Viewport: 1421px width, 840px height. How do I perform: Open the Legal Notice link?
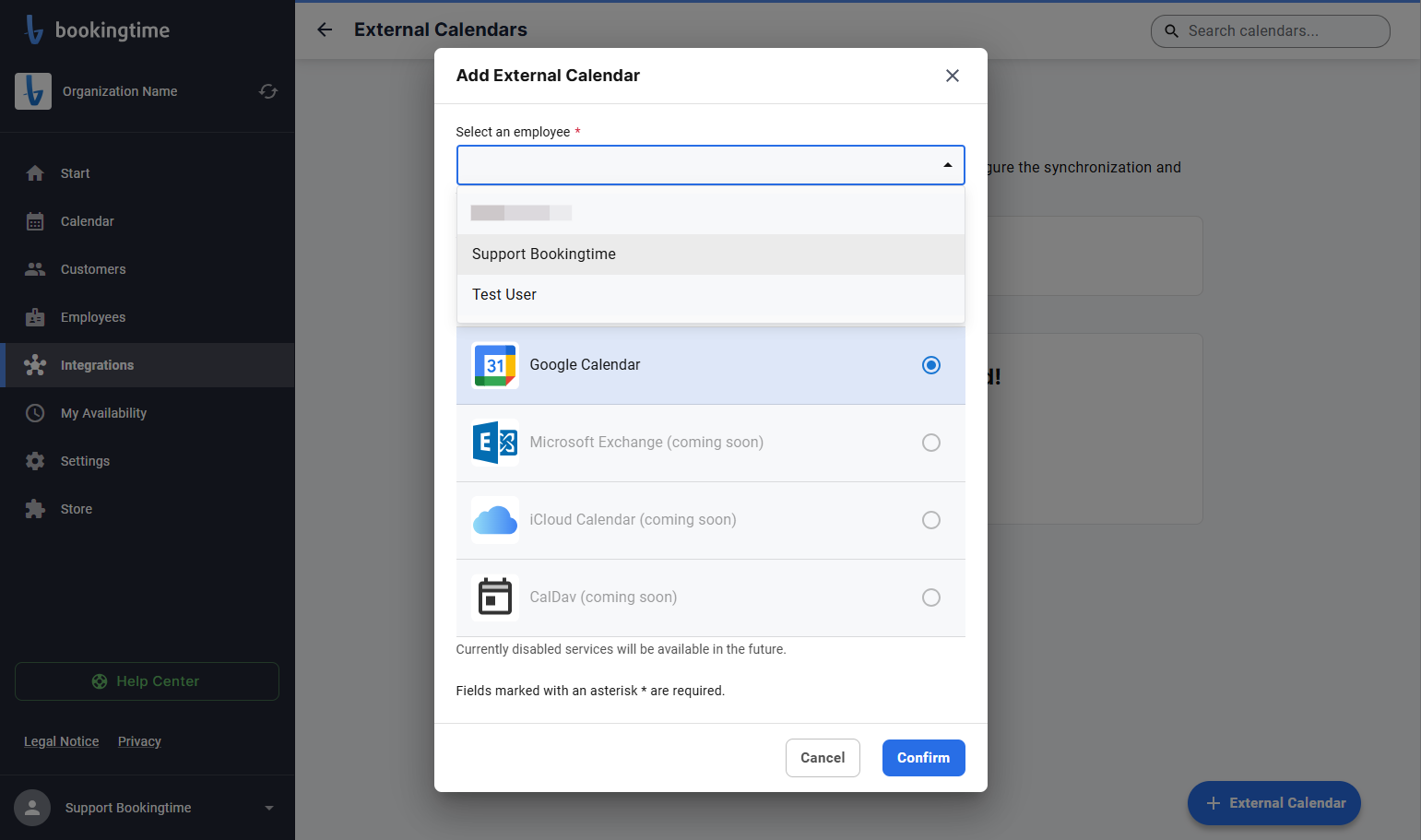click(62, 741)
